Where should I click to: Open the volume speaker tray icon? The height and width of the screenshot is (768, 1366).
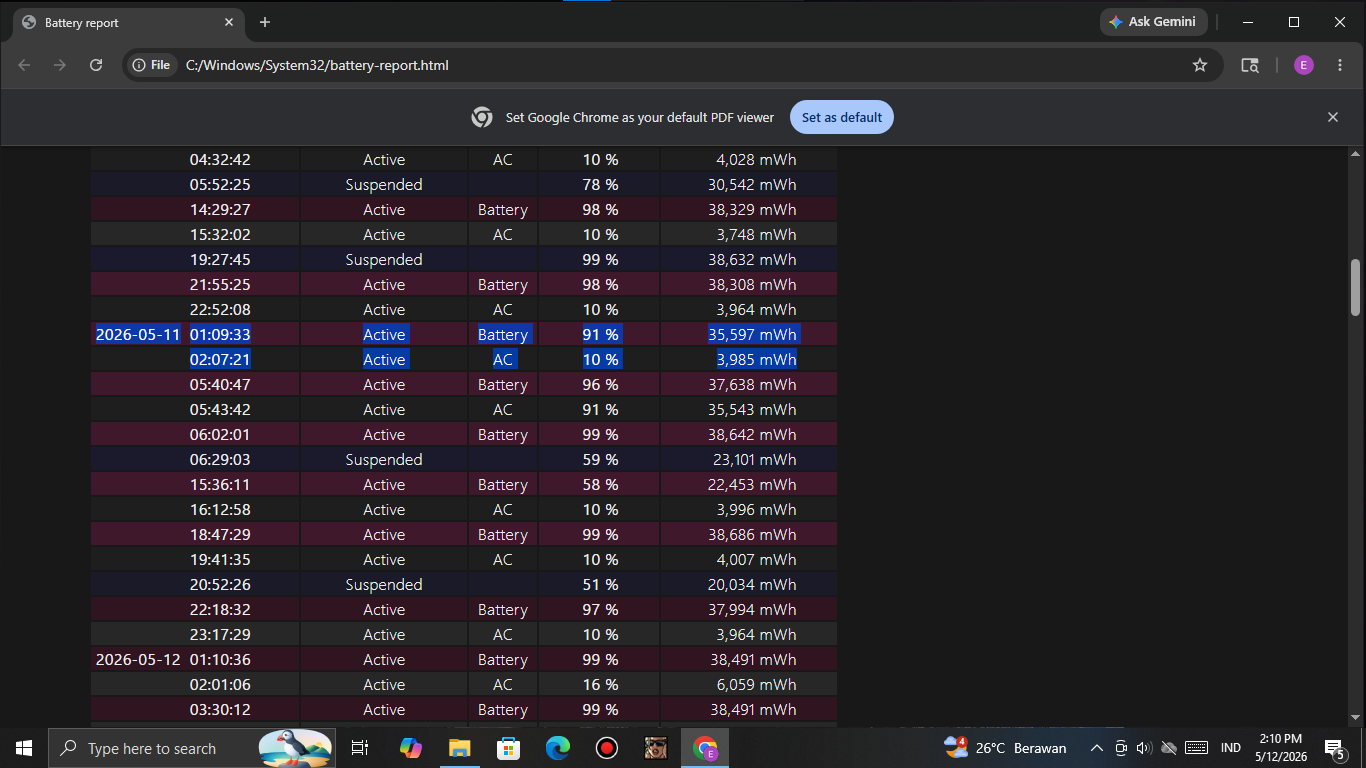pyautogui.click(x=1144, y=748)
